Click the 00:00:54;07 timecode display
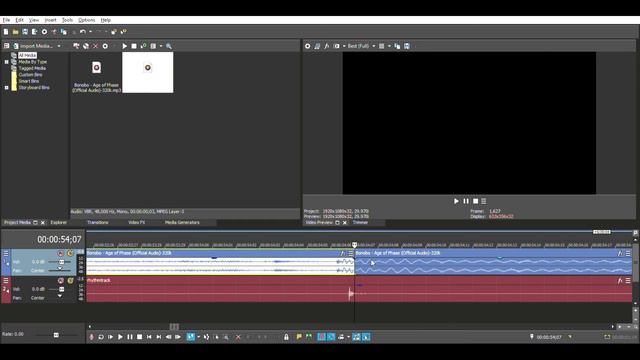Screen dimensions: 640x360 [x=59, y=240]
